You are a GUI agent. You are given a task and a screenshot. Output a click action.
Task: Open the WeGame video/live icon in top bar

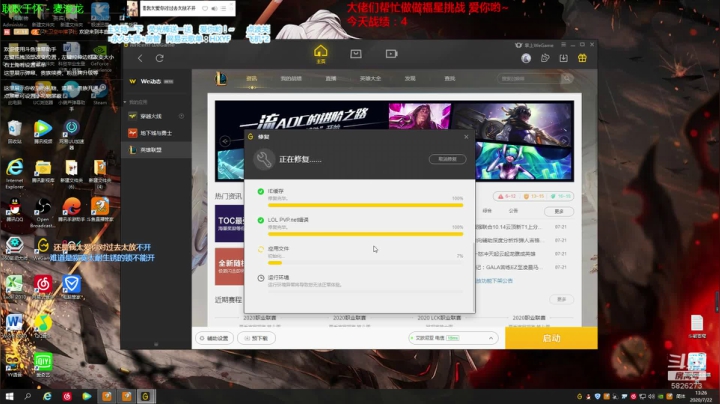(391, 54)
